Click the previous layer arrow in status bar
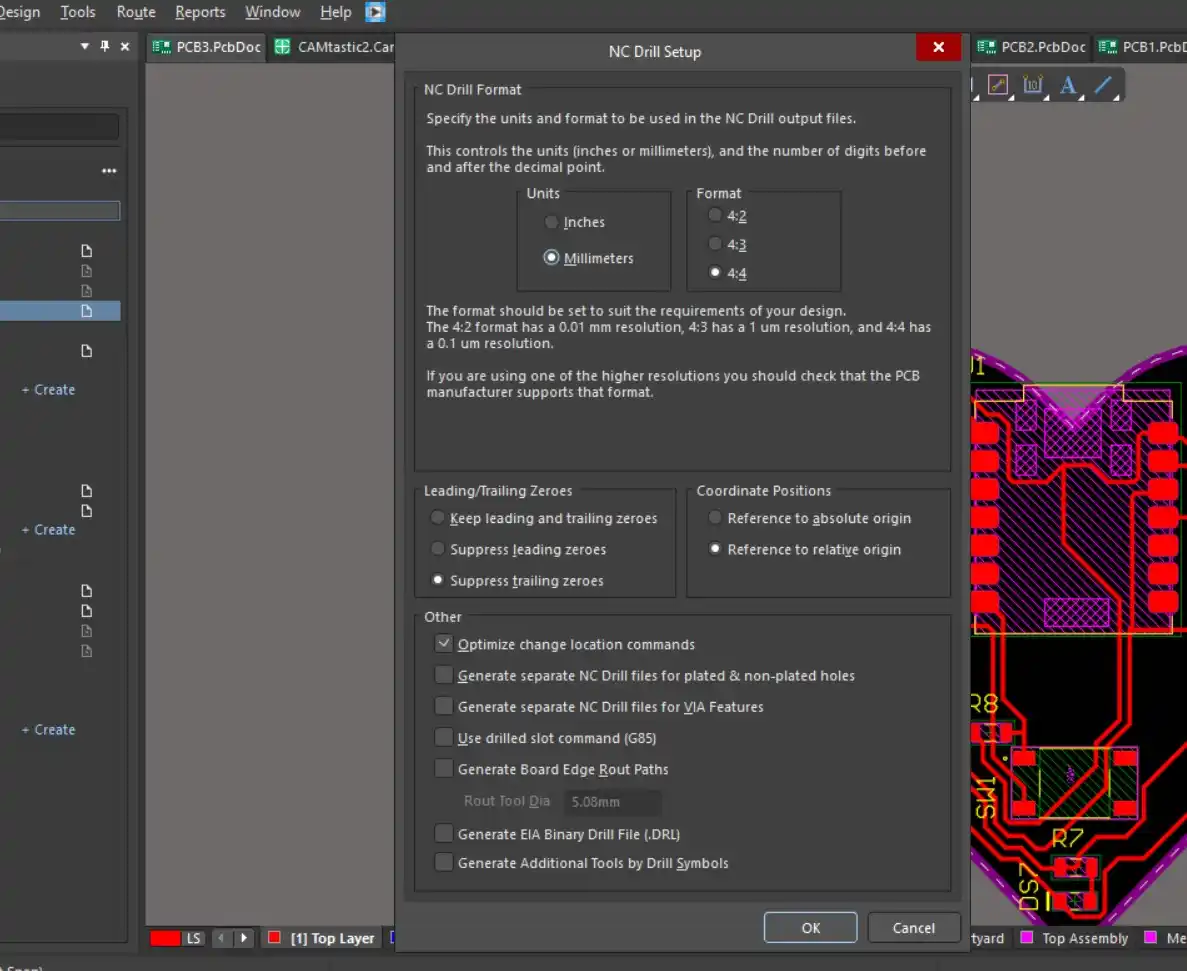 [221, 938]
